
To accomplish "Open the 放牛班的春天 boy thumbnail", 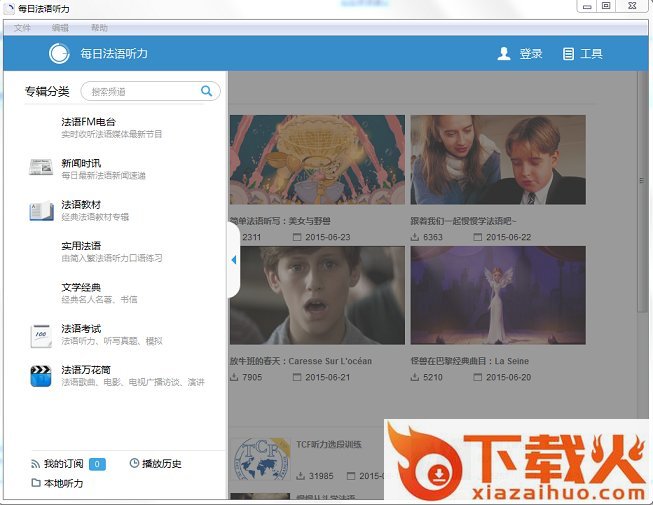I will coord(317,295).
